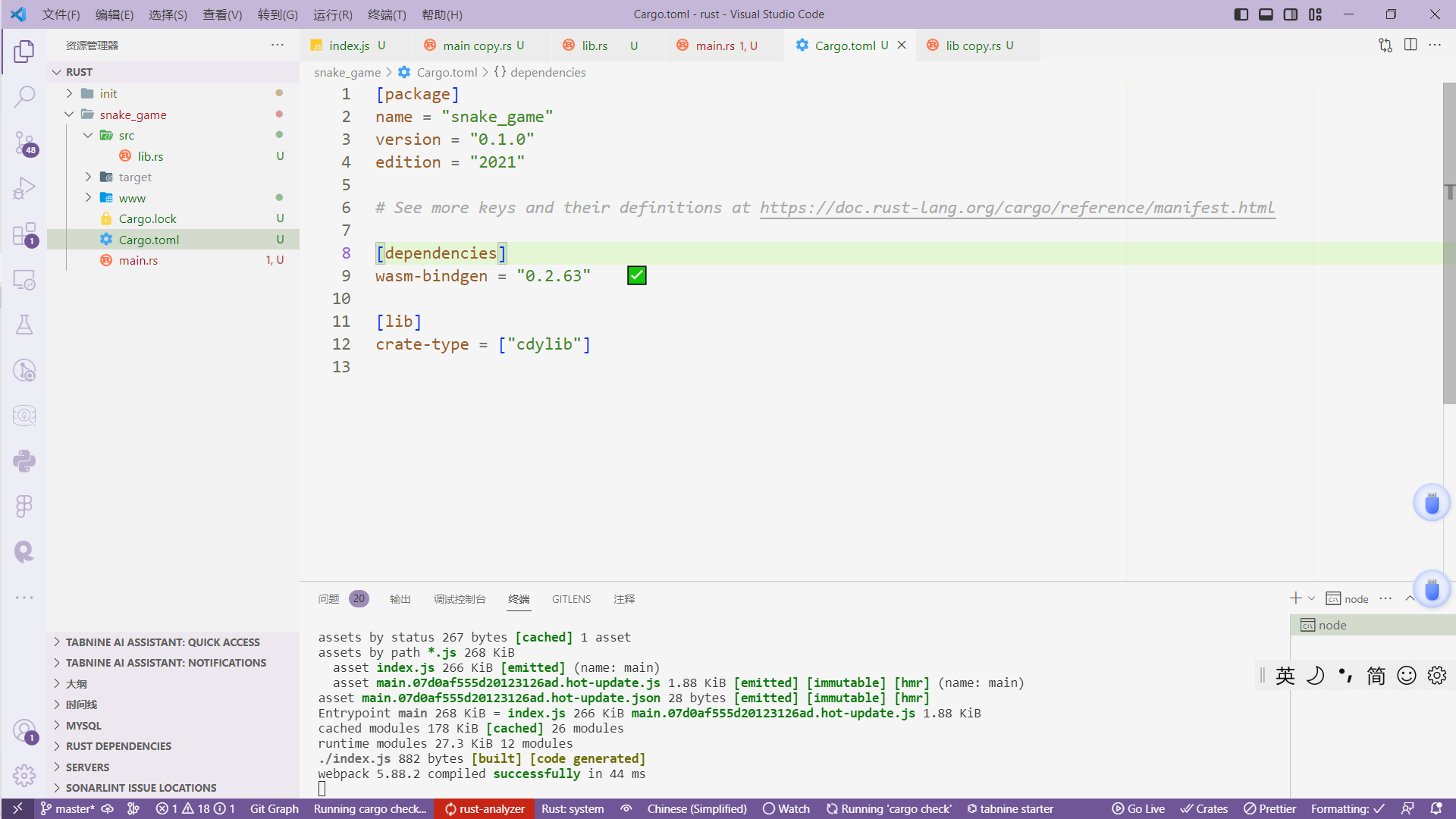Open the rust-lang manifest documentation link
Image resolution: width=1456 pixels, height=819 pixels.
(x=1017, y=208)
